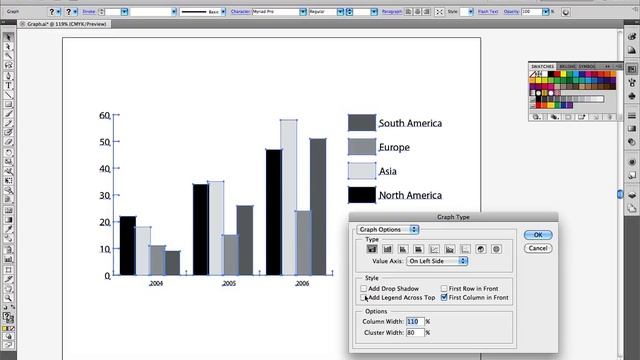This screenshot has height=360, width=640.
Task: Open Regular font style dropdown
Action: 340,12
